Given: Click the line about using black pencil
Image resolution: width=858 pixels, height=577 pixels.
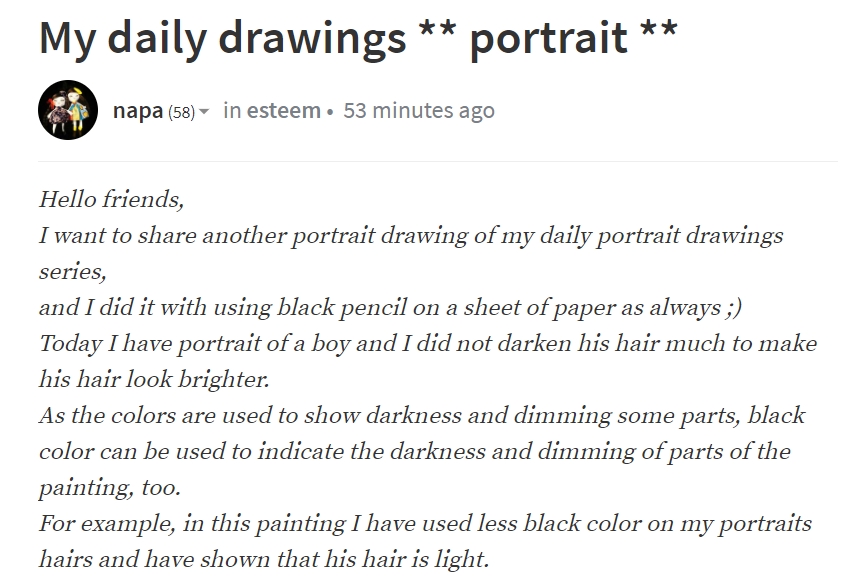Looking at the screenshot, I should pos(390,308).
